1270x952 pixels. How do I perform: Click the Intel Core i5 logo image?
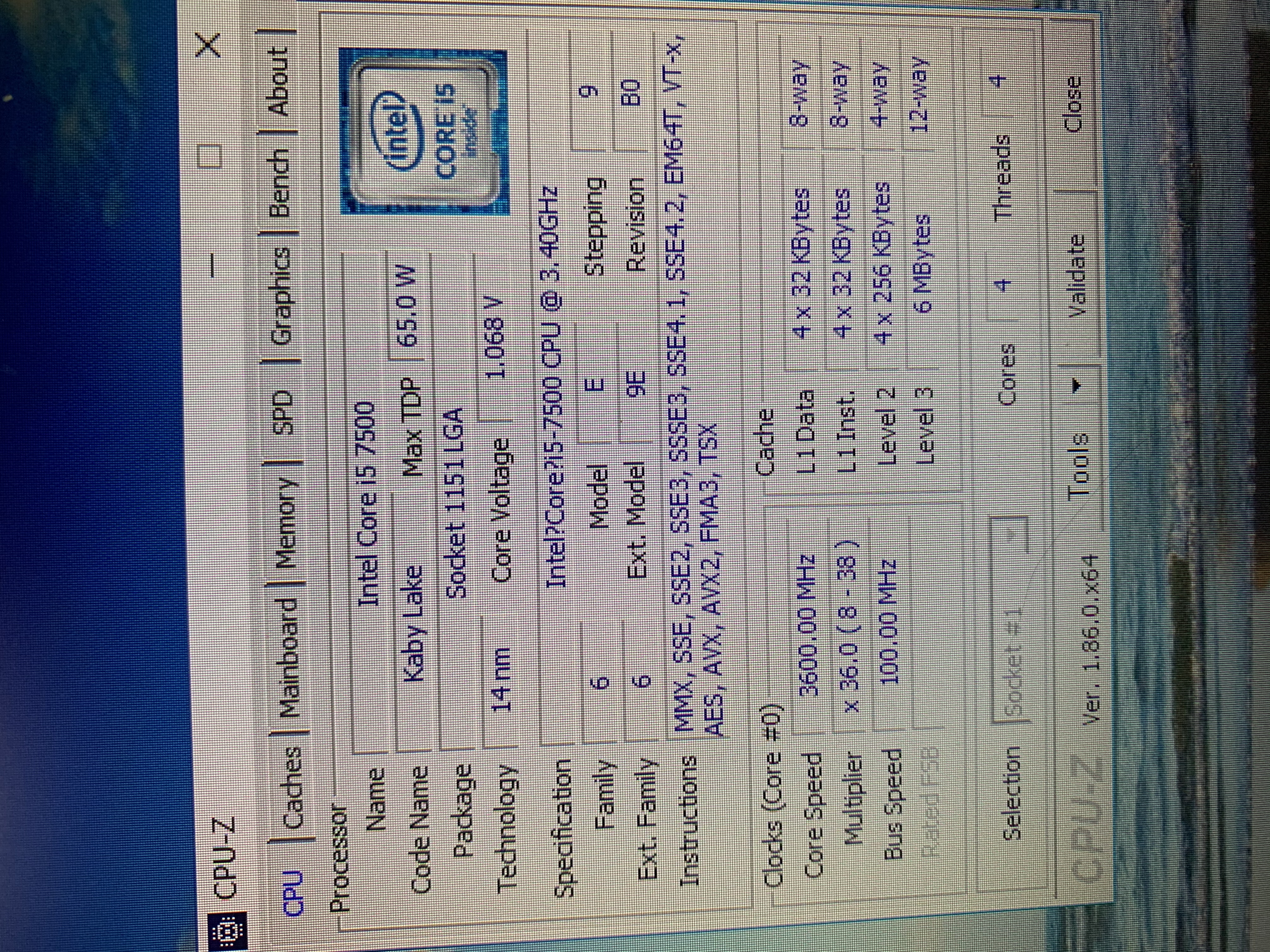pos(424,131)
